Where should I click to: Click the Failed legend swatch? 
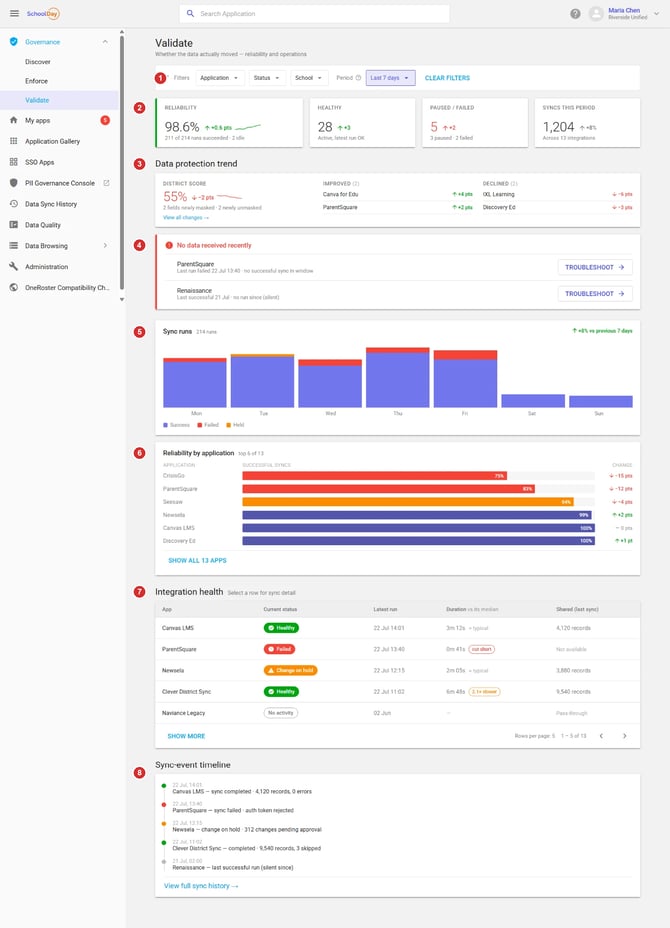coord(199,425)
